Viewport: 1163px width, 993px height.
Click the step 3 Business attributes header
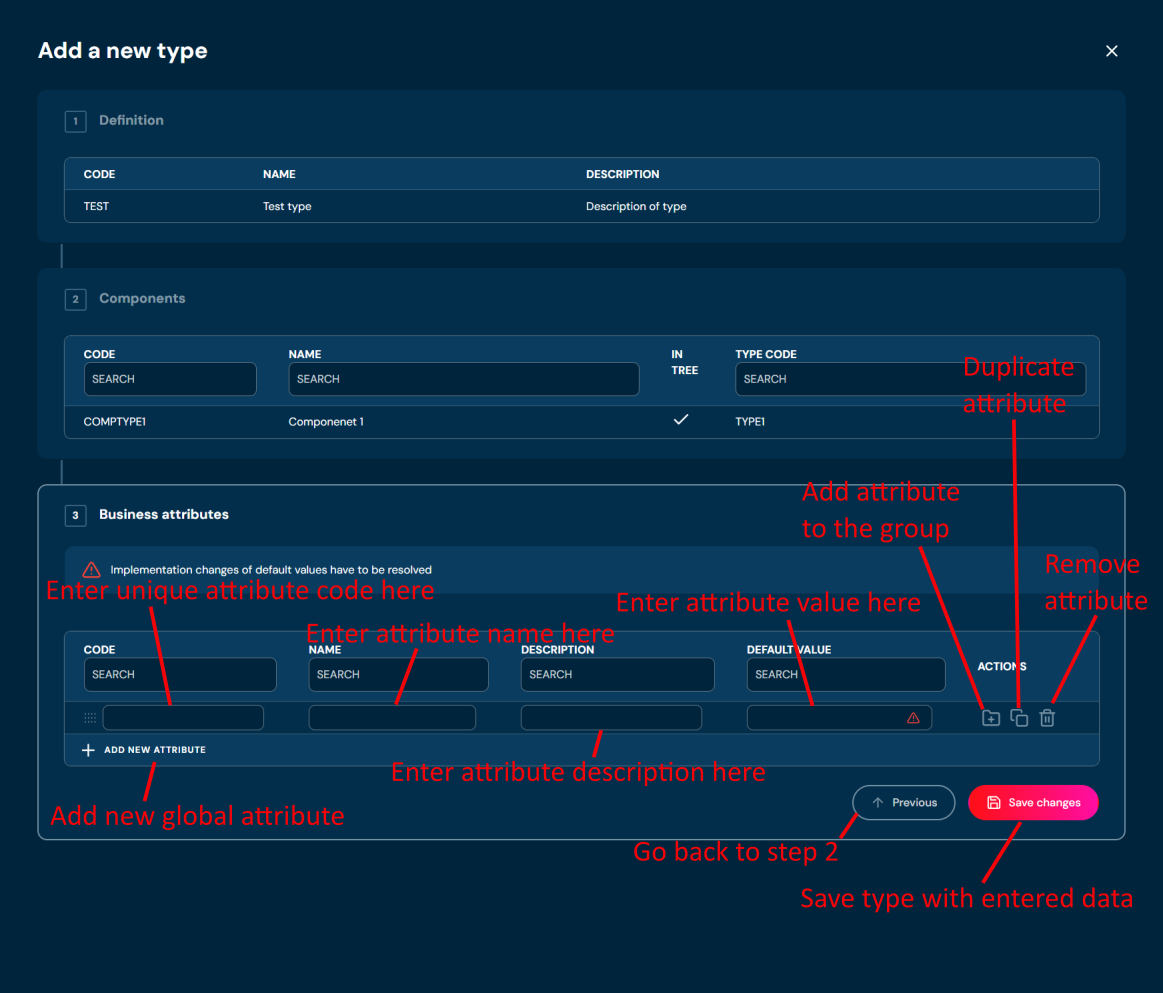163,515
